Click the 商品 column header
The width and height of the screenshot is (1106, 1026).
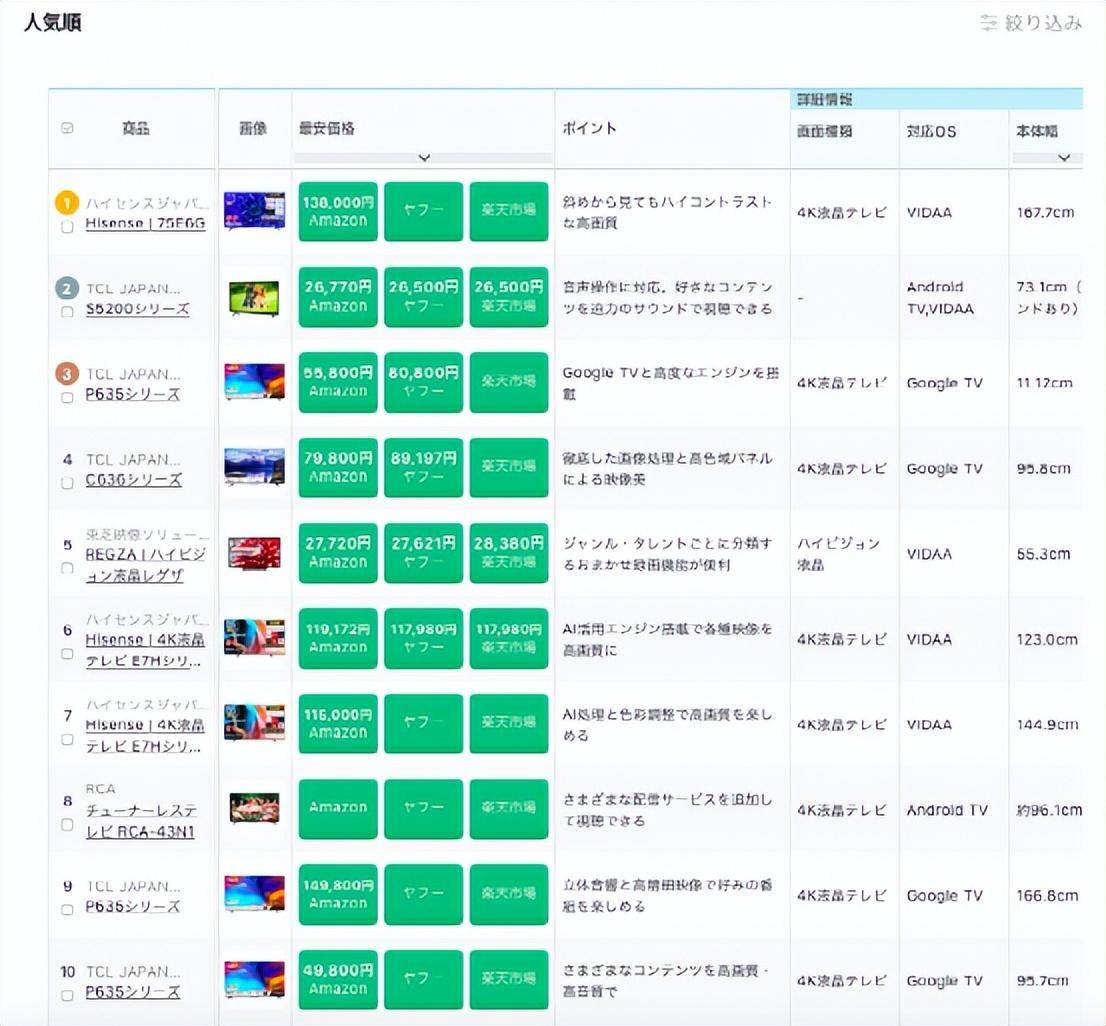[x=135, y=128]
